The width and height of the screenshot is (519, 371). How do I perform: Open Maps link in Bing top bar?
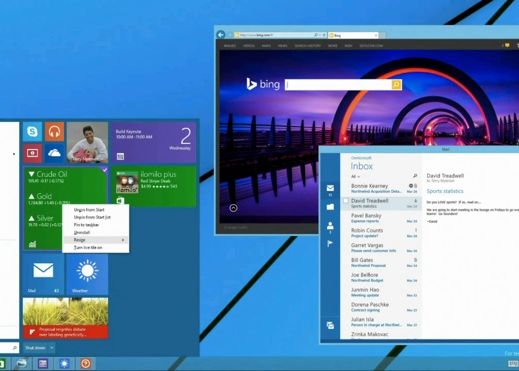coord(266,46)
